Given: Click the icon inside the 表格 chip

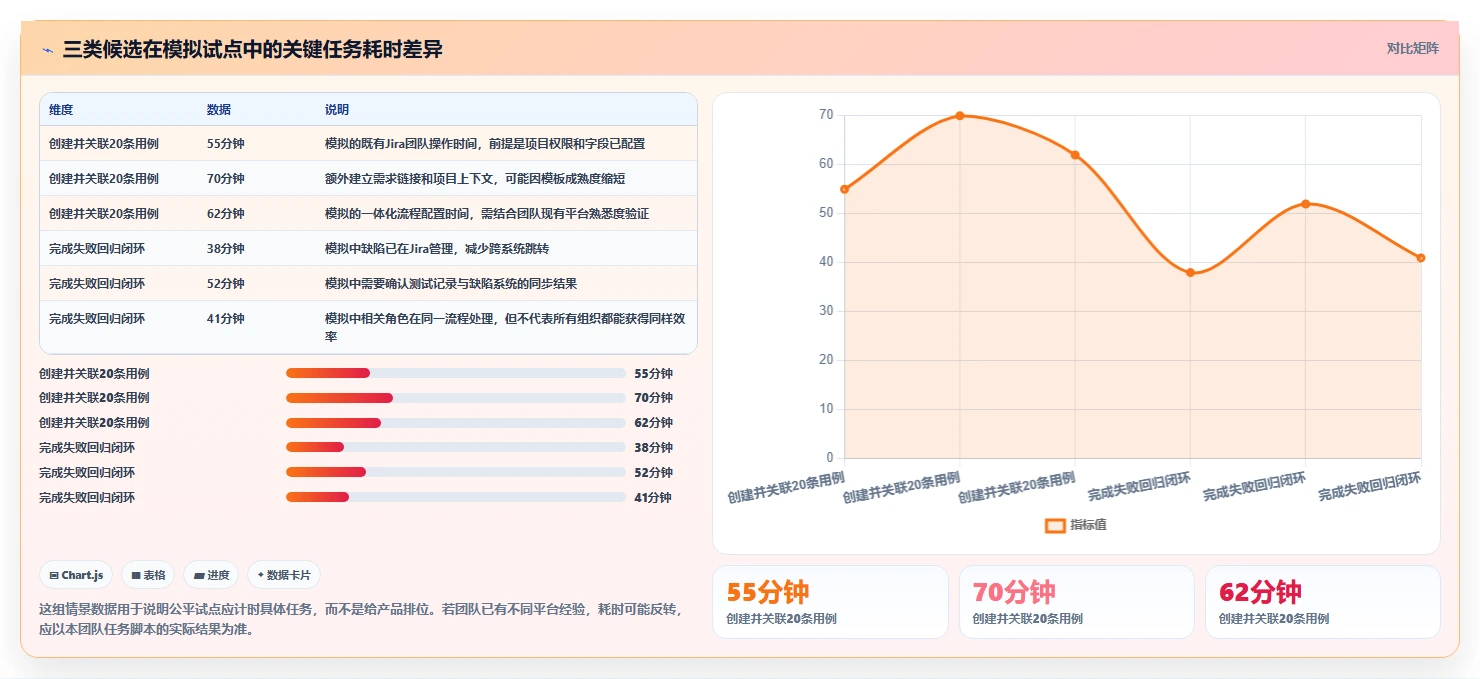Looking at the screenshot, I should (x=136, y=575).
